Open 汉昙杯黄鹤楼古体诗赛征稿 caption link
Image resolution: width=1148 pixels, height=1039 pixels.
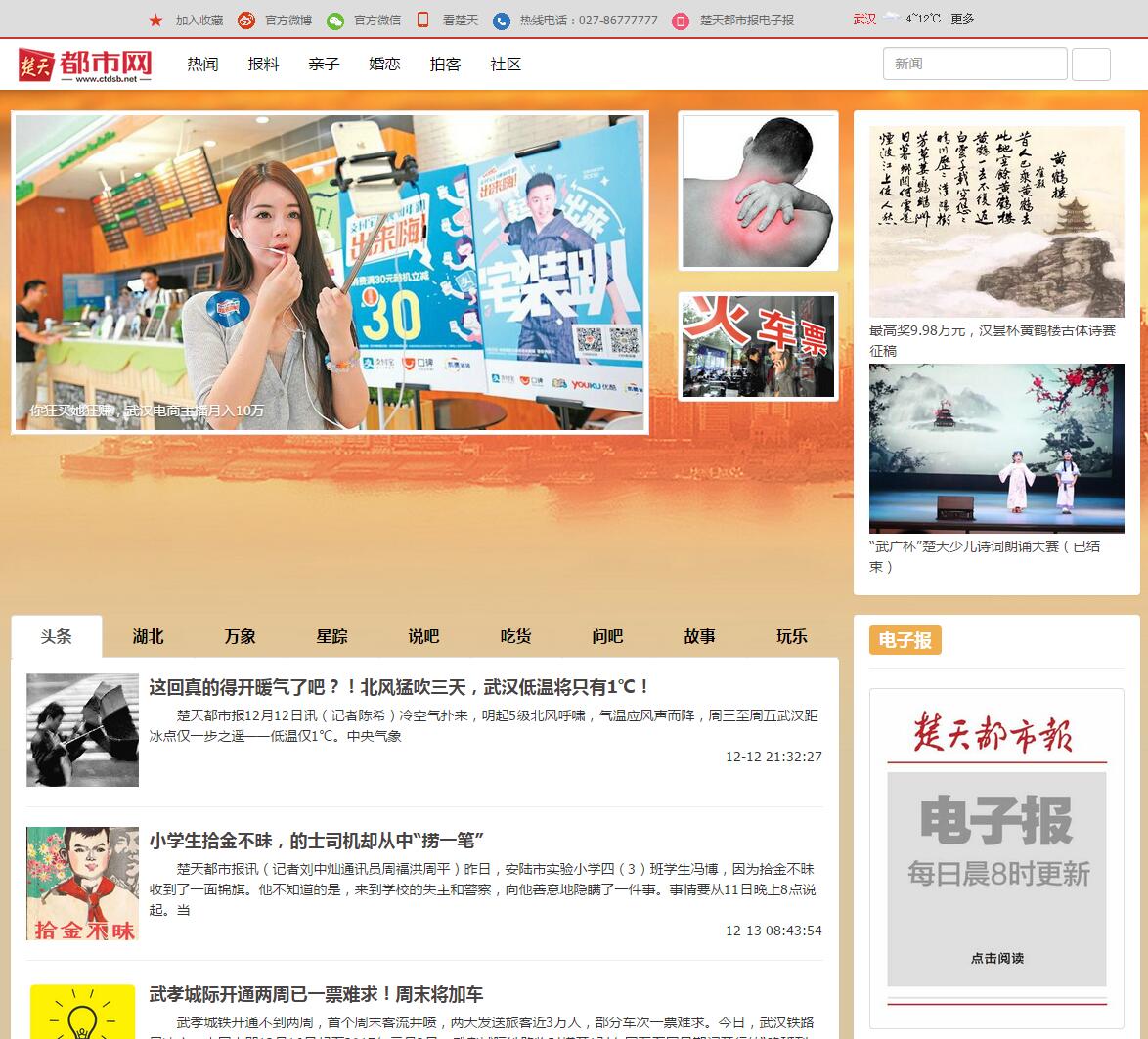coord(993,340)
